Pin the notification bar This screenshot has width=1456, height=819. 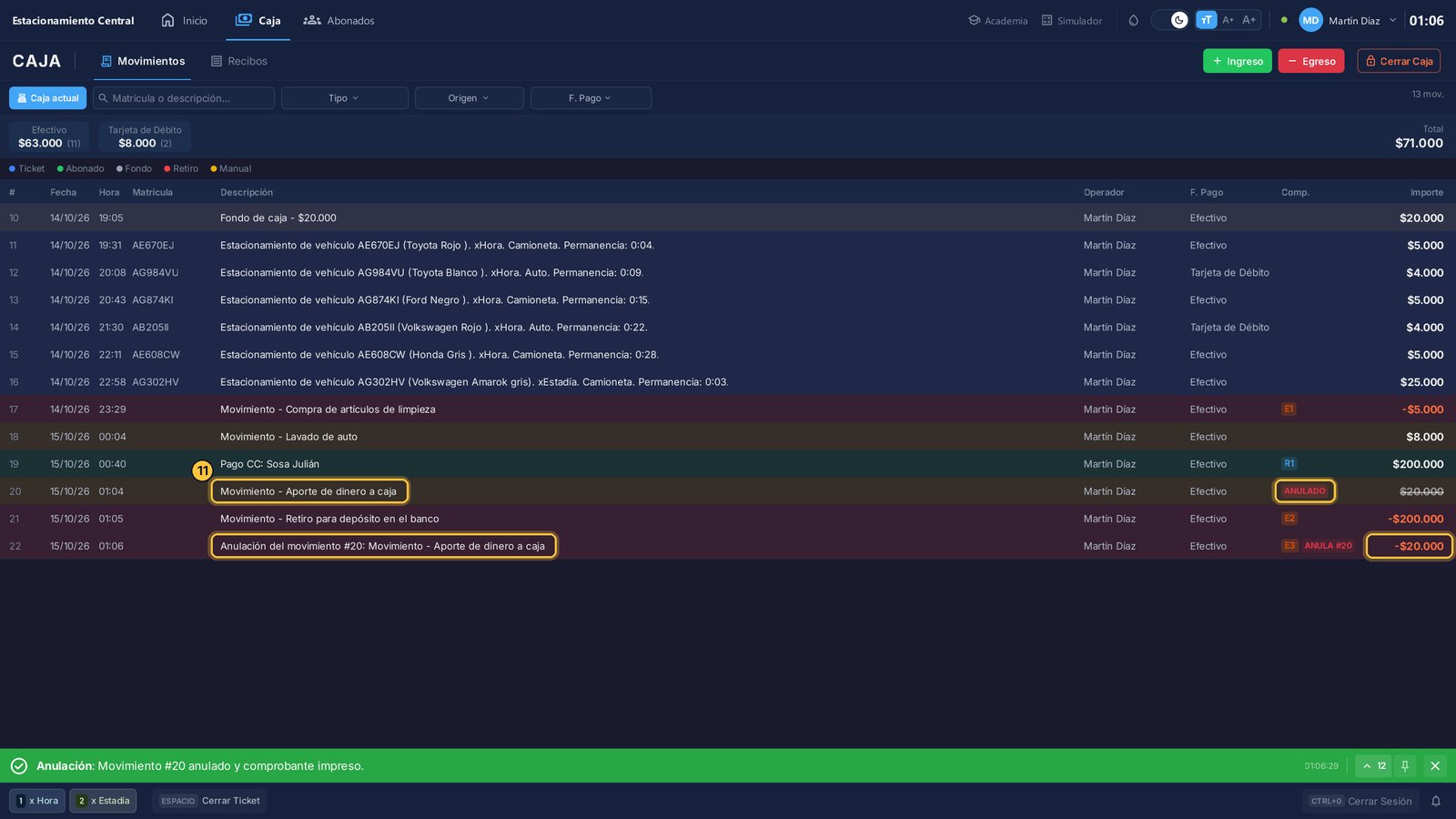(x=1405, y=766)
